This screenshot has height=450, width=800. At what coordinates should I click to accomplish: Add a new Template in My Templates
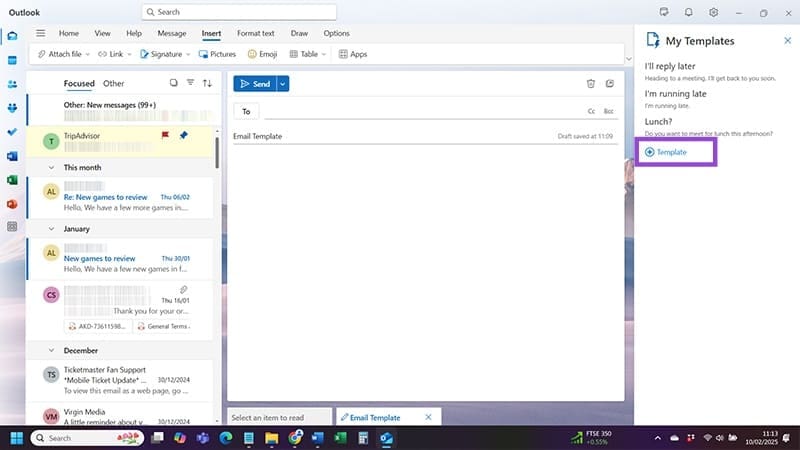(x=666, y=152)
